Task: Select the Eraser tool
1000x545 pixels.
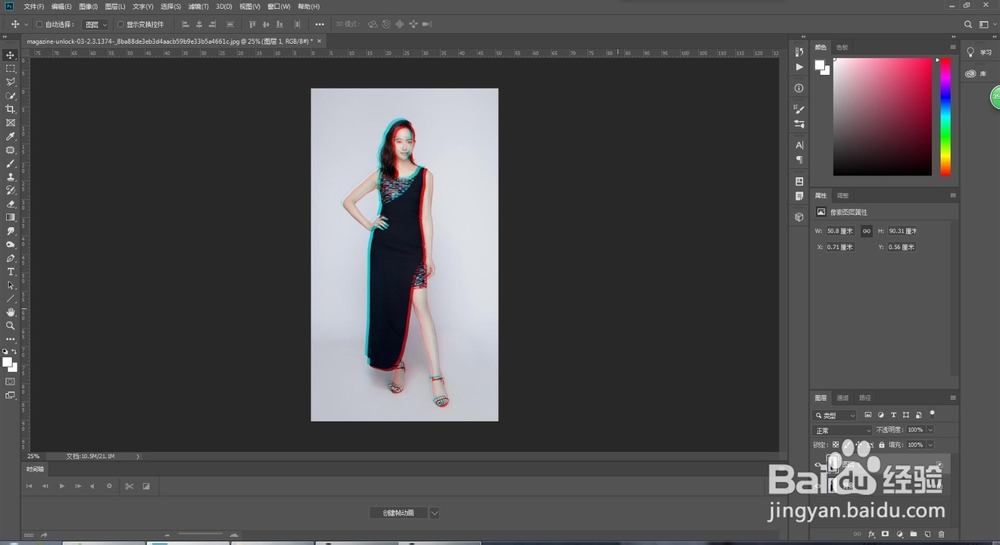Action: coord(10,204)
